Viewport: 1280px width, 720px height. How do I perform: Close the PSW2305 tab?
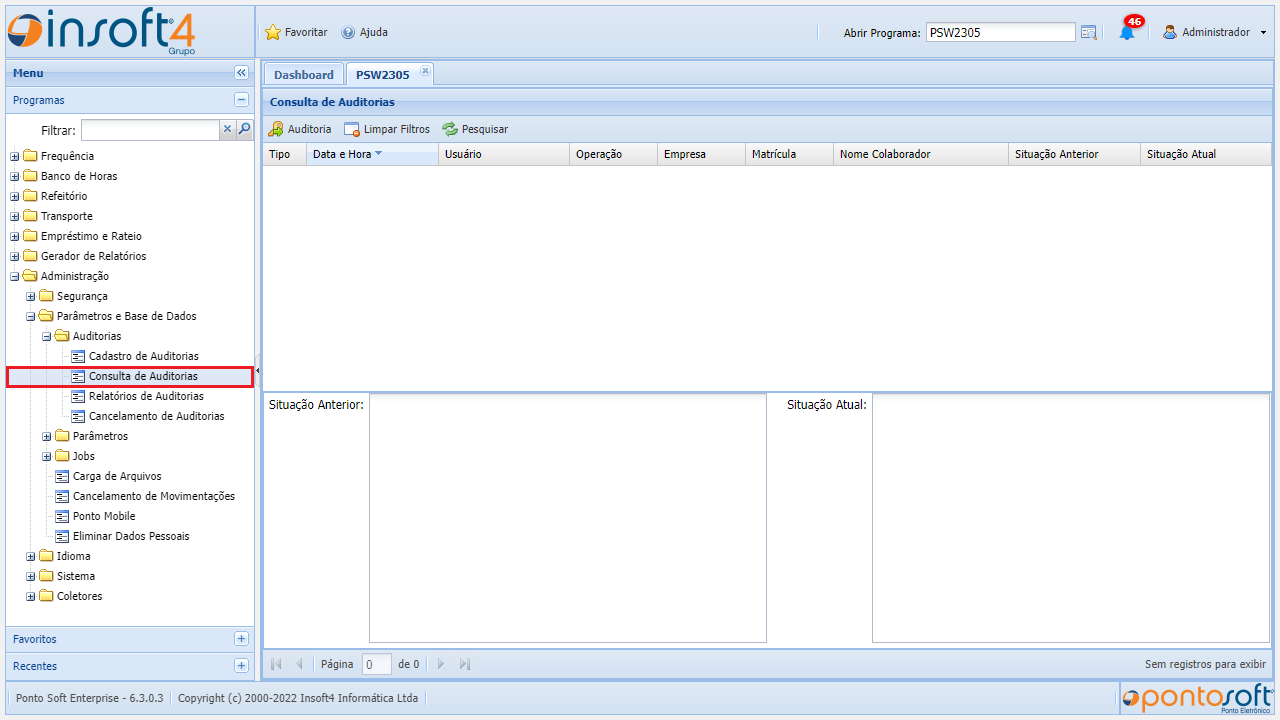click(x=425, y=70)
